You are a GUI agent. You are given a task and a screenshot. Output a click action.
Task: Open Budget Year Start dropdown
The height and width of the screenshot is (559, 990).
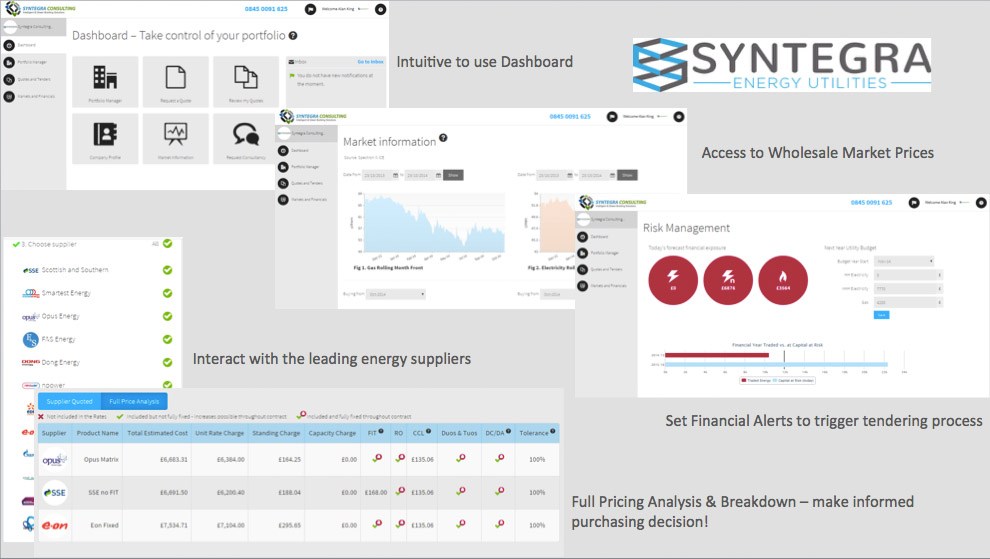904,261
